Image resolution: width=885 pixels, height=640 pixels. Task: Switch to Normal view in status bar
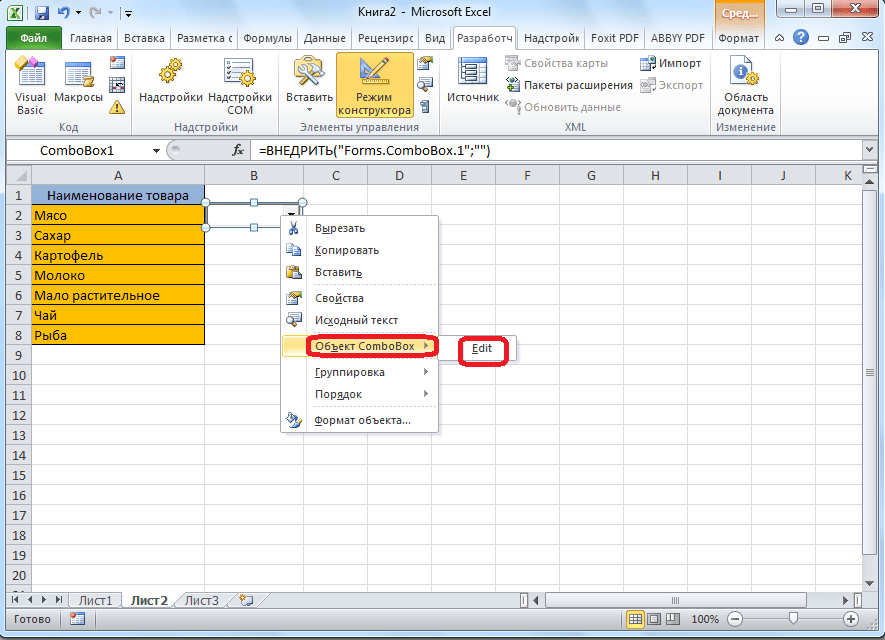633,619
